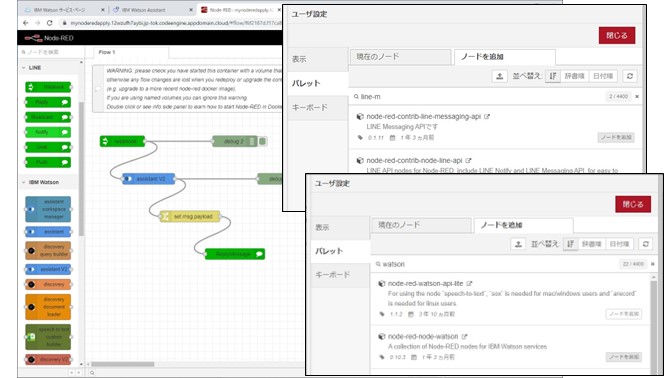The width and height of the screenshot is (672, 378).
Task: Select the パレット section in line-m dialog
Action: tap(318, 84)
